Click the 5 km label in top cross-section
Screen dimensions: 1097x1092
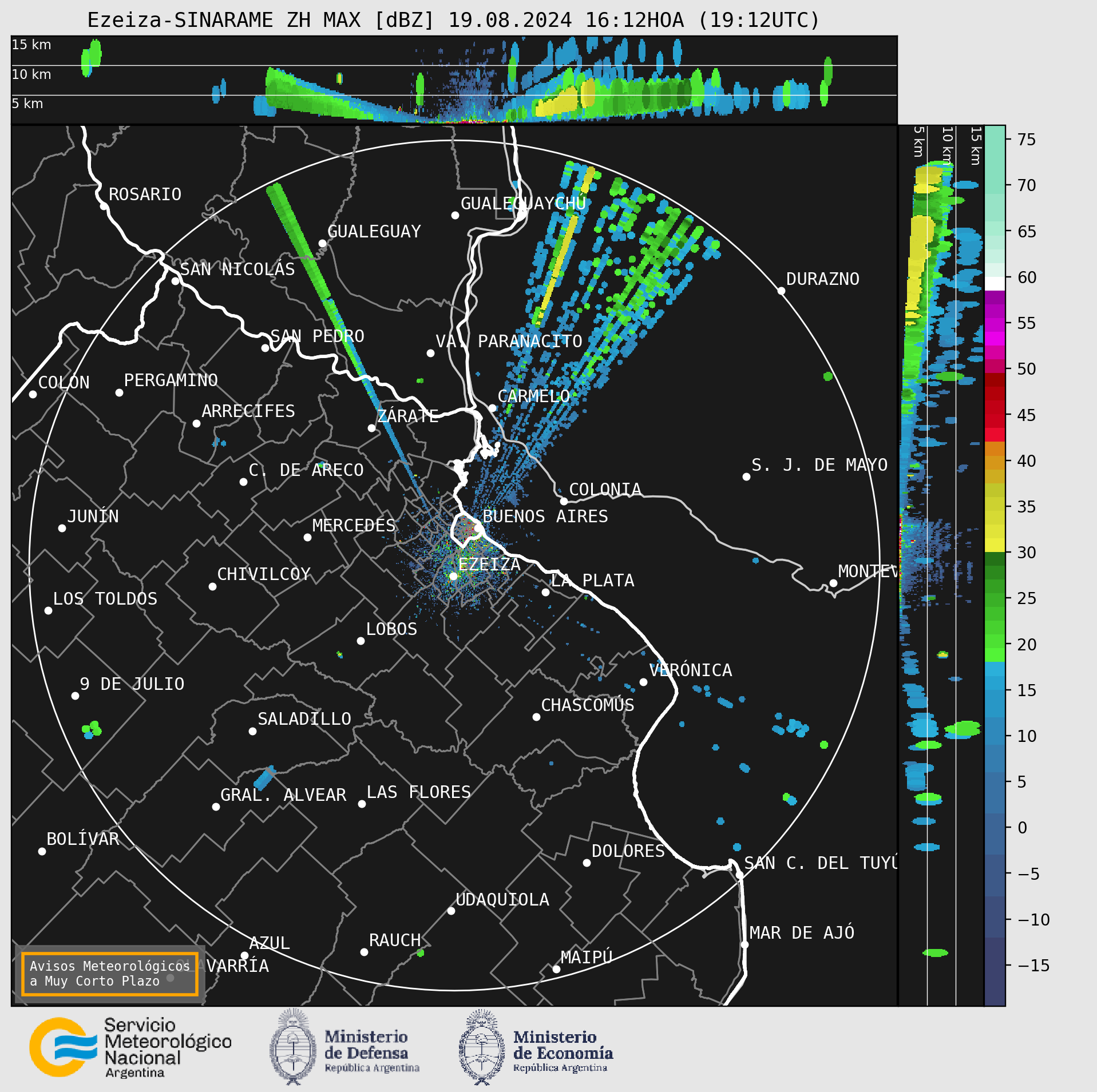coord(27,104)
